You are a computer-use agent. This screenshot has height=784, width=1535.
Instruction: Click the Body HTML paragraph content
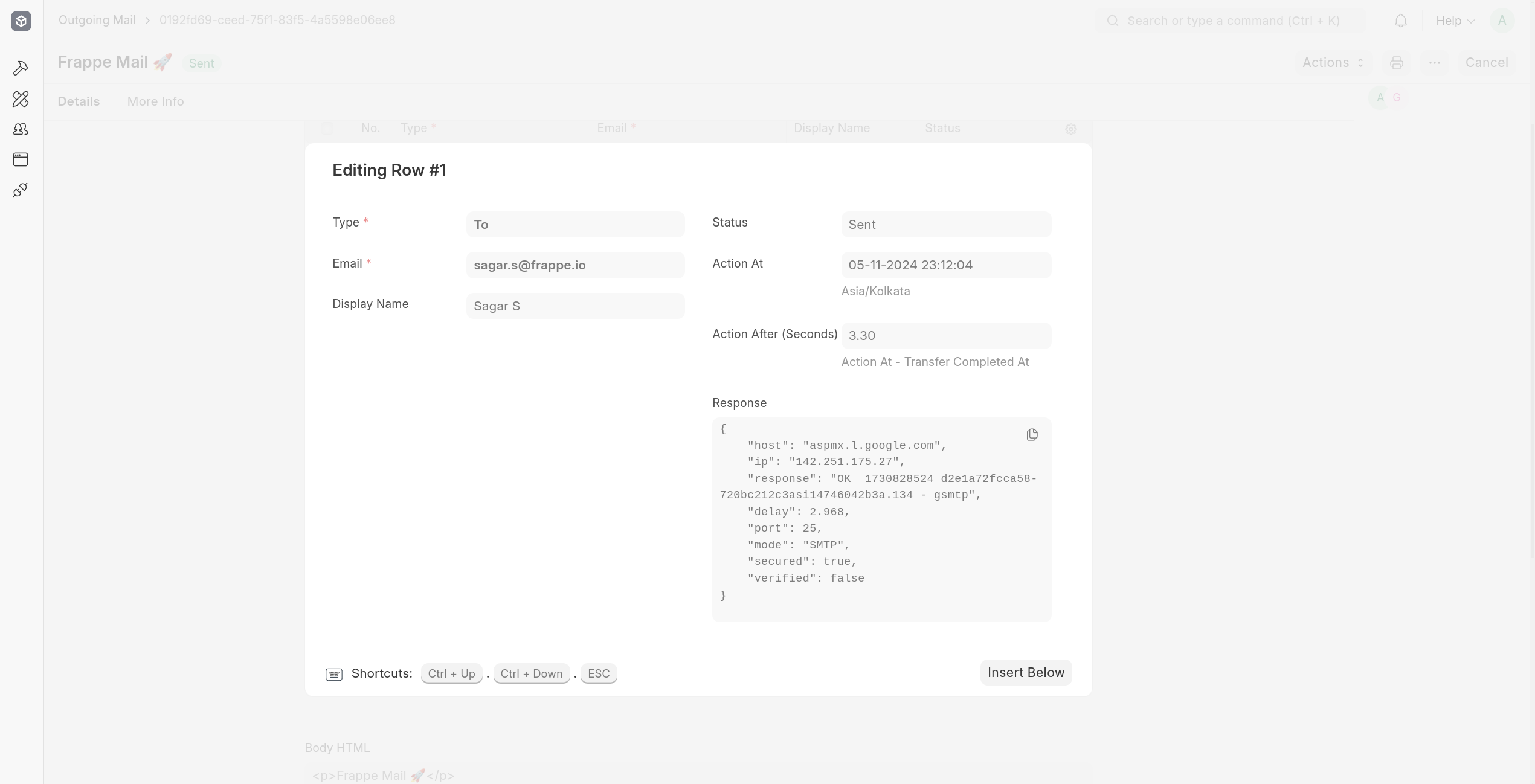coord(383,776)
